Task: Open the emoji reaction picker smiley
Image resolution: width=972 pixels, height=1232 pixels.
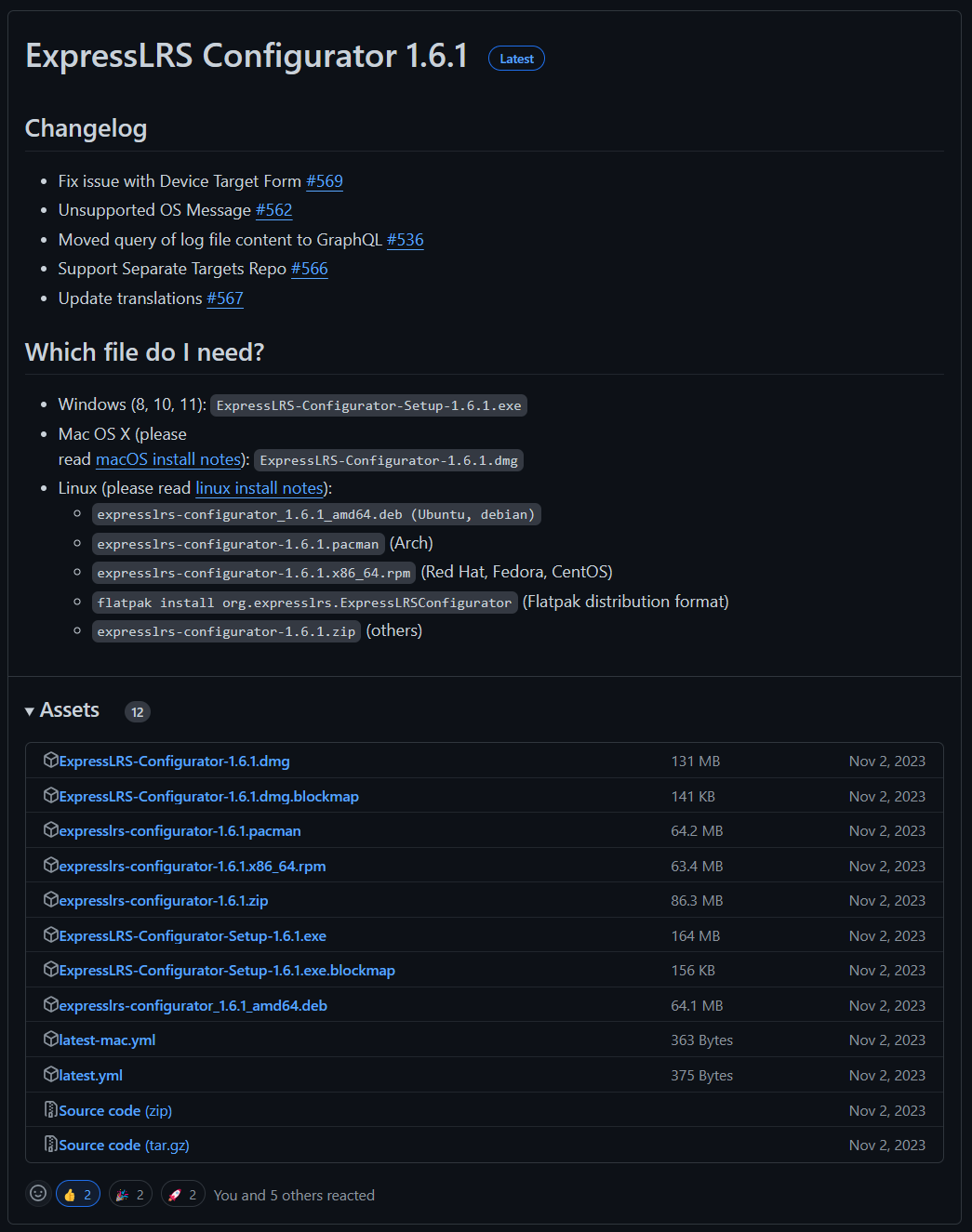Action: click(x=38, y=1193)
